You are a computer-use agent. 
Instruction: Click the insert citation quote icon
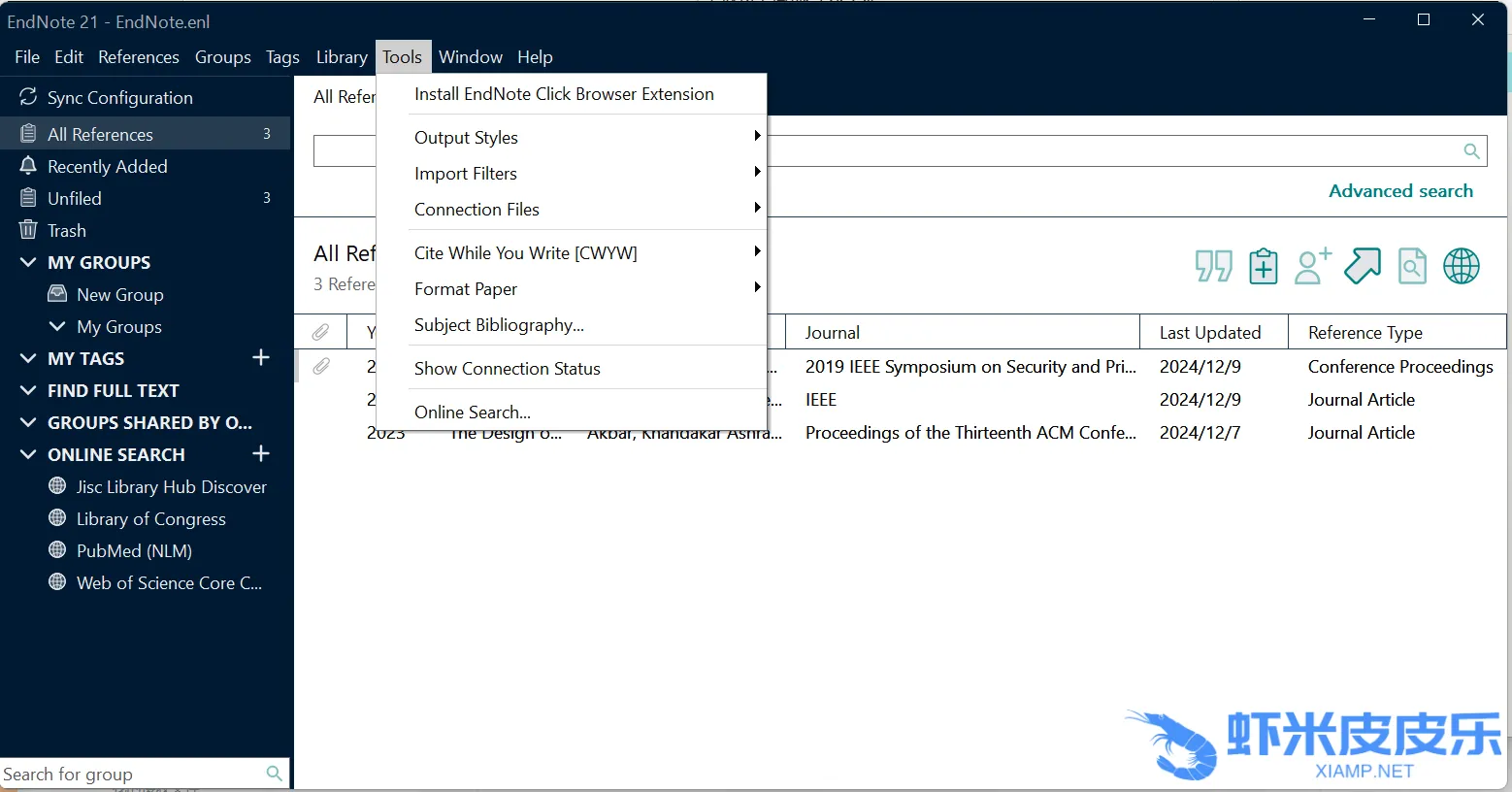1213,266
